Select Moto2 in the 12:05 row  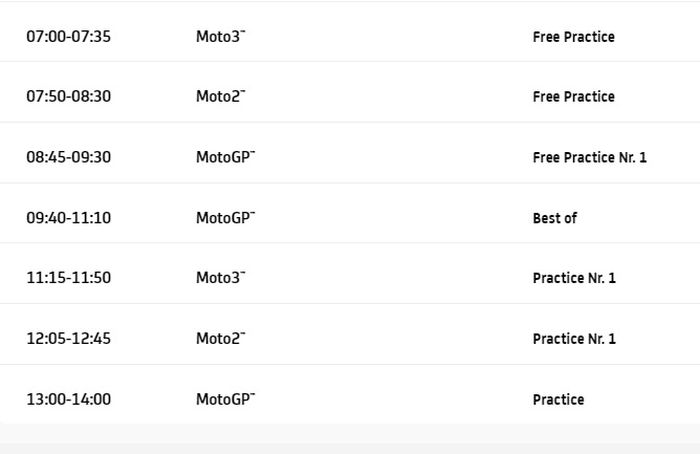coord(220,339)
